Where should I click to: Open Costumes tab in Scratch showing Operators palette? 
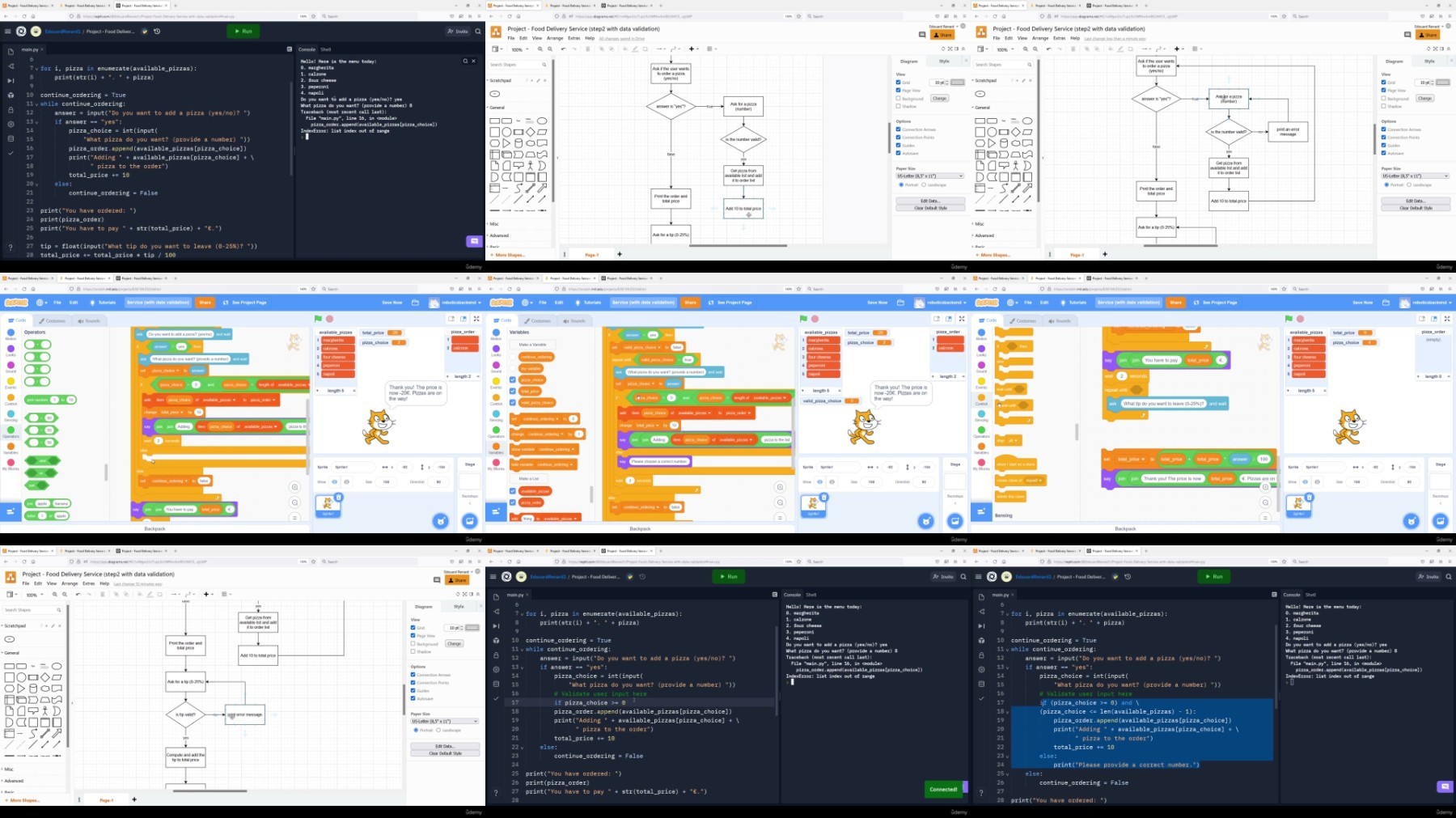52,320
